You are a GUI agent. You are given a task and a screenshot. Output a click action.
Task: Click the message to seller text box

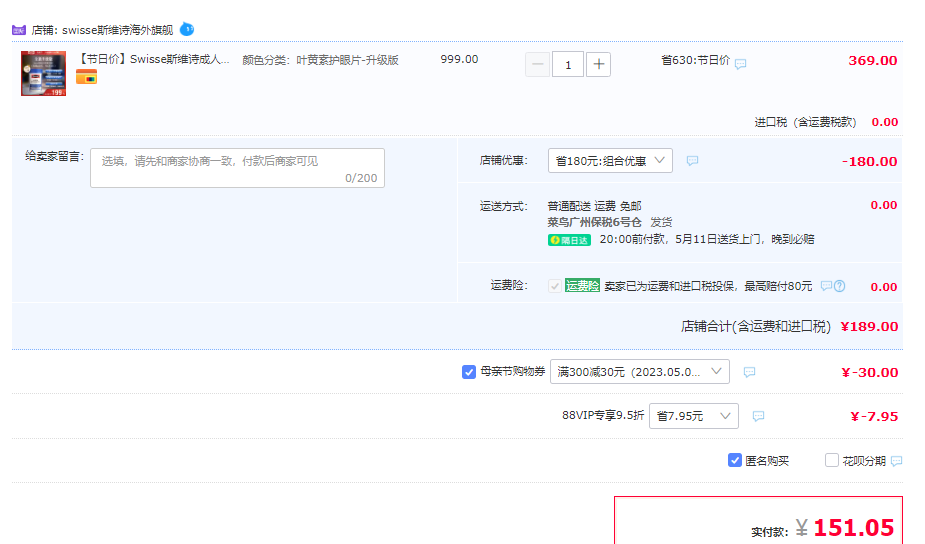(x=237, y=168)
